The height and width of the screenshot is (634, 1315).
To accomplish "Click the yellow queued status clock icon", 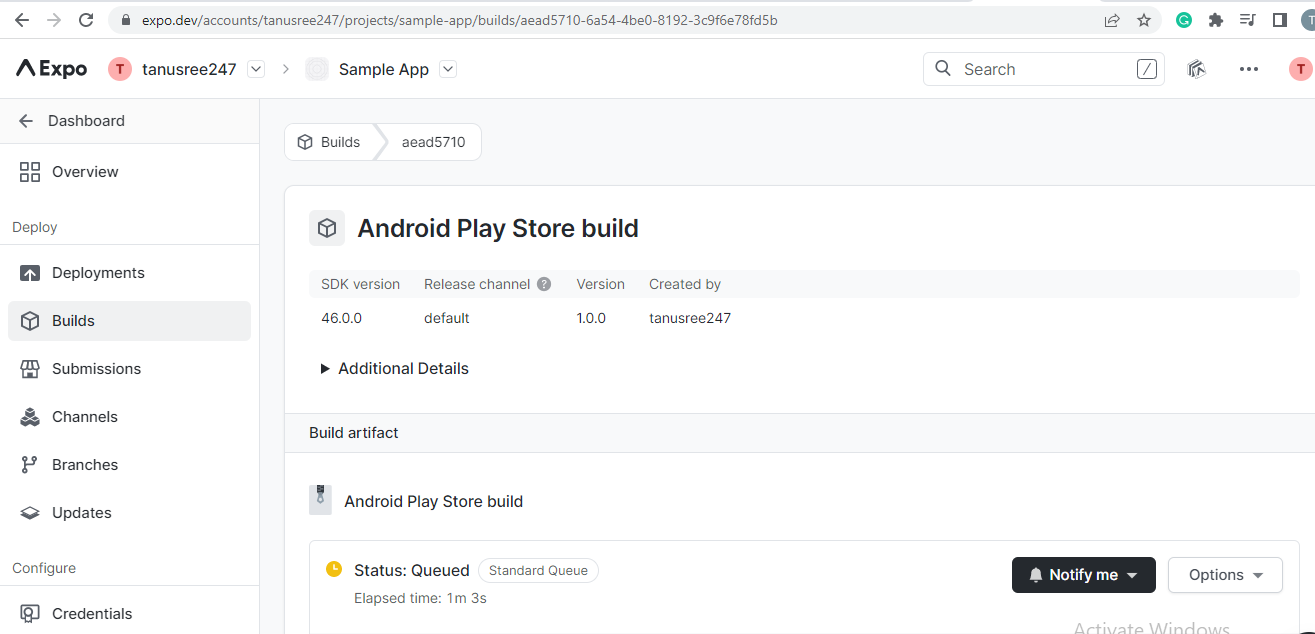I will pyautogui.click(x=334, y=569).
